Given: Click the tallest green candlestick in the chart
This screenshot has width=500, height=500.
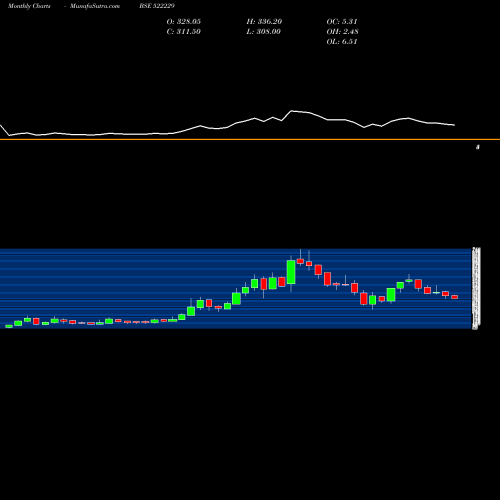Looking at the screenshot, I should [x=291, y=272].
